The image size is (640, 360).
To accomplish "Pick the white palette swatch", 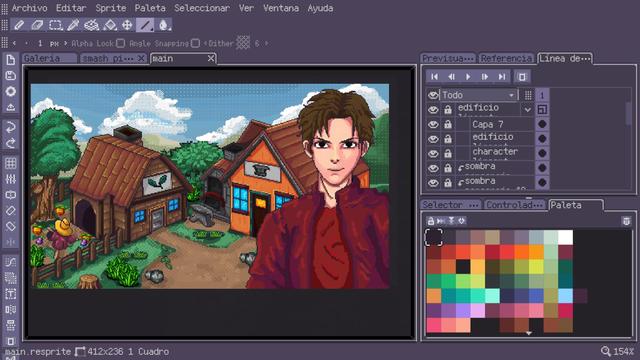I will 565,238.
